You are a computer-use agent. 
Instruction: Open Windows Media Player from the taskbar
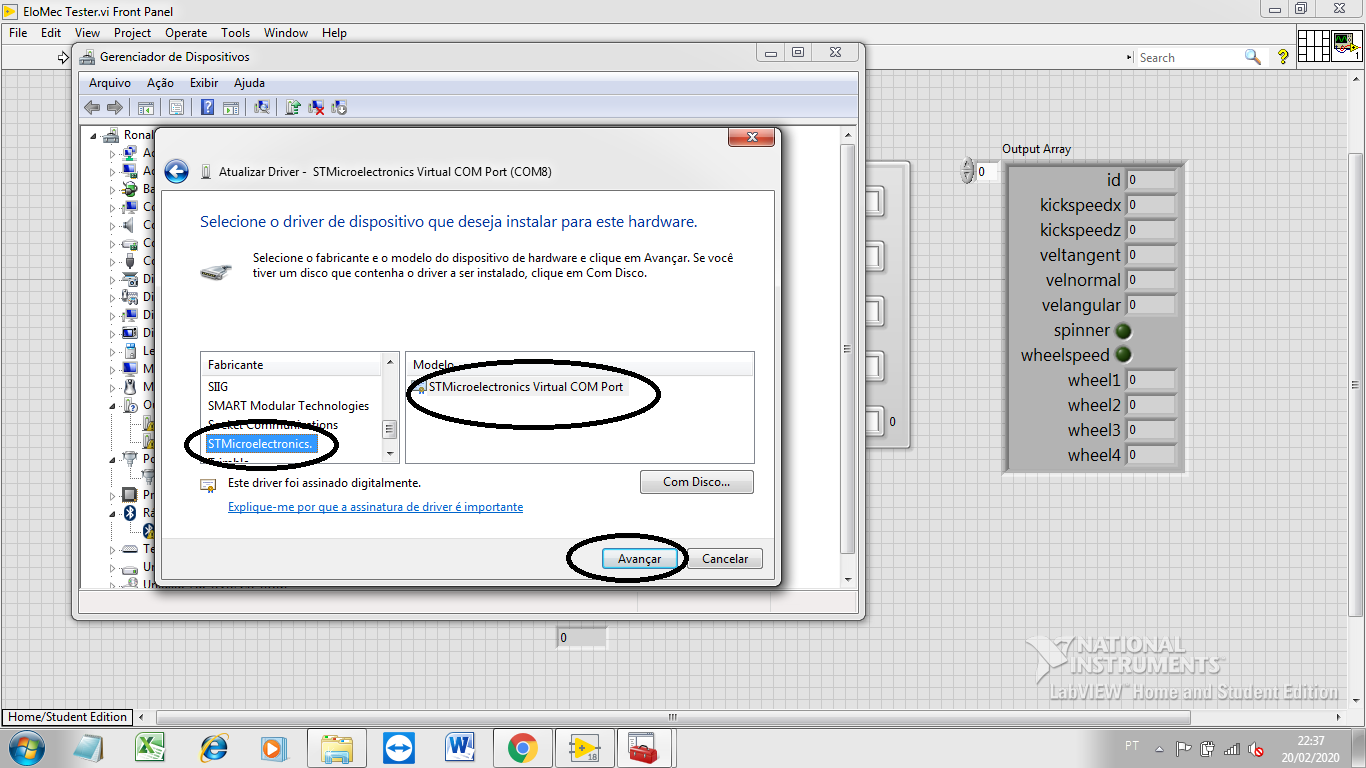[272, 748]
